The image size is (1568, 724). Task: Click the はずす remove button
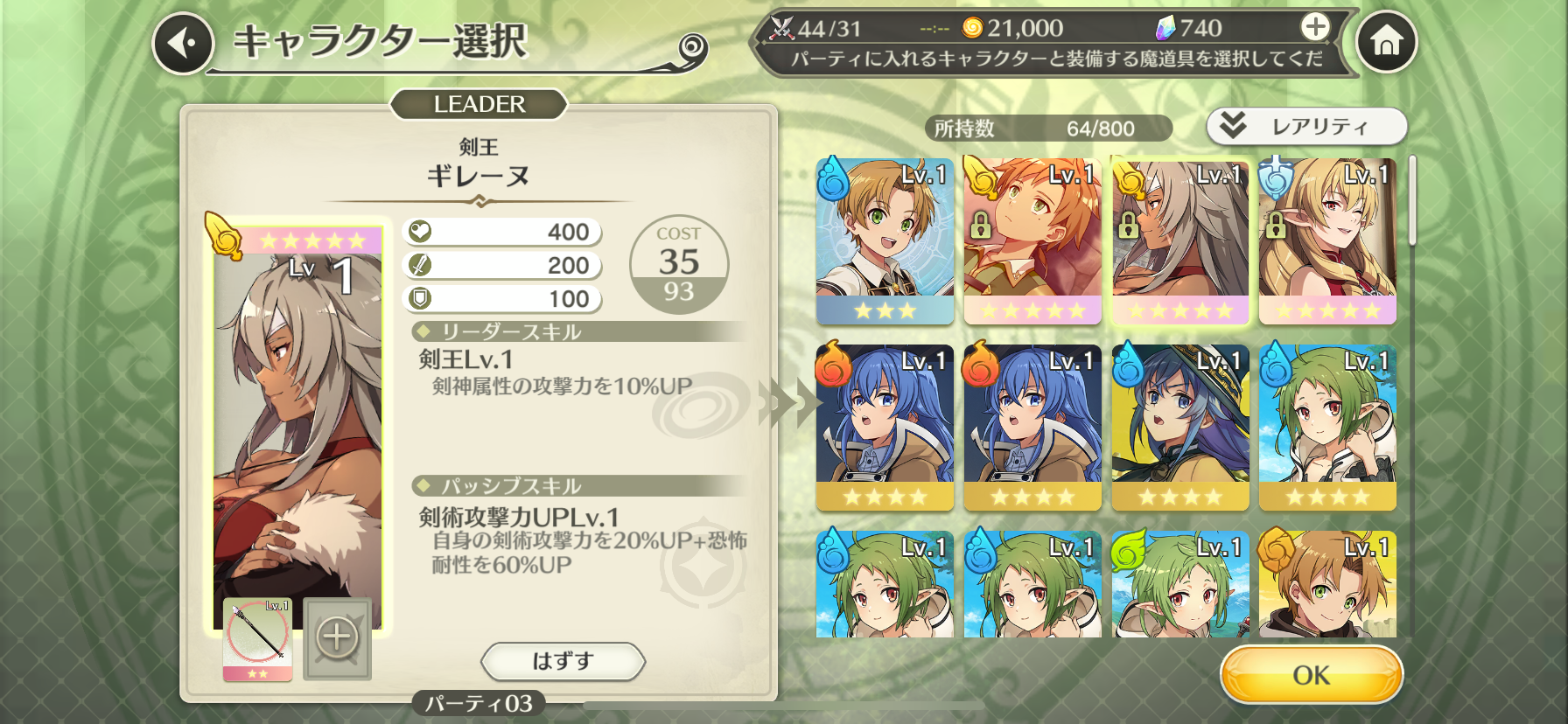click(x=563, y=661)
